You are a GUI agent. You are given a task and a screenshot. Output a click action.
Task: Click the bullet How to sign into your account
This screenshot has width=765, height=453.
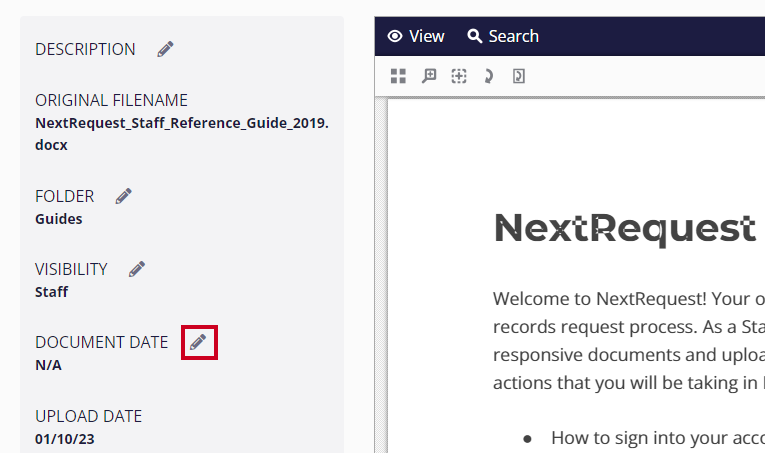tap(658, 438)
